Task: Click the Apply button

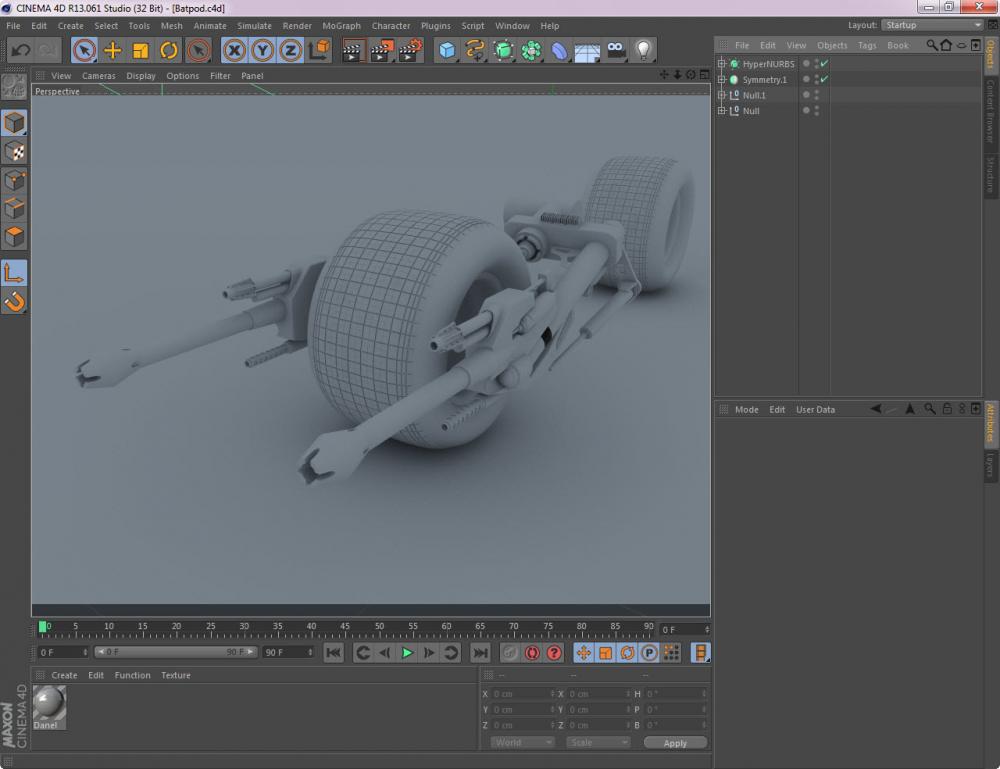Action: point(675,743)
